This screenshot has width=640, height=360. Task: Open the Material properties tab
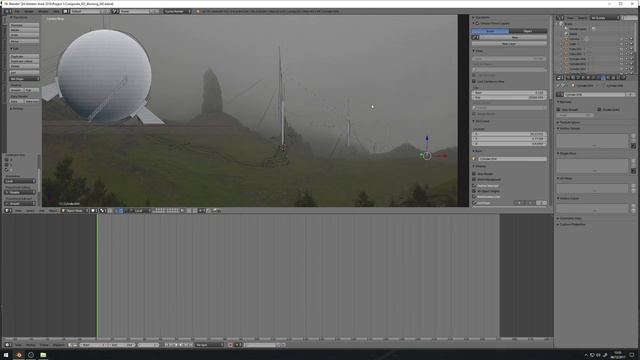point(608,77)
